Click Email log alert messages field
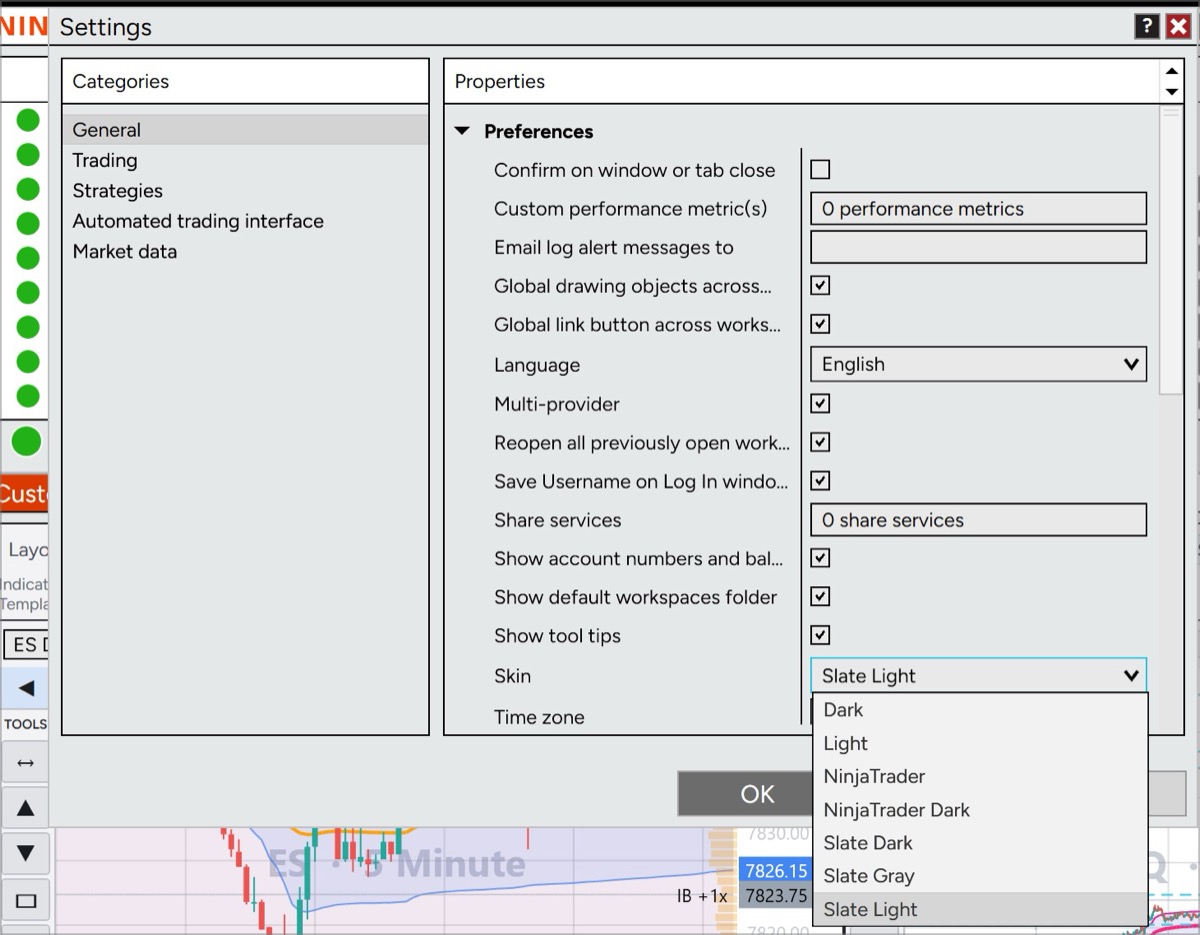This screenshot has height=935, width=1200. coord(978,247)
